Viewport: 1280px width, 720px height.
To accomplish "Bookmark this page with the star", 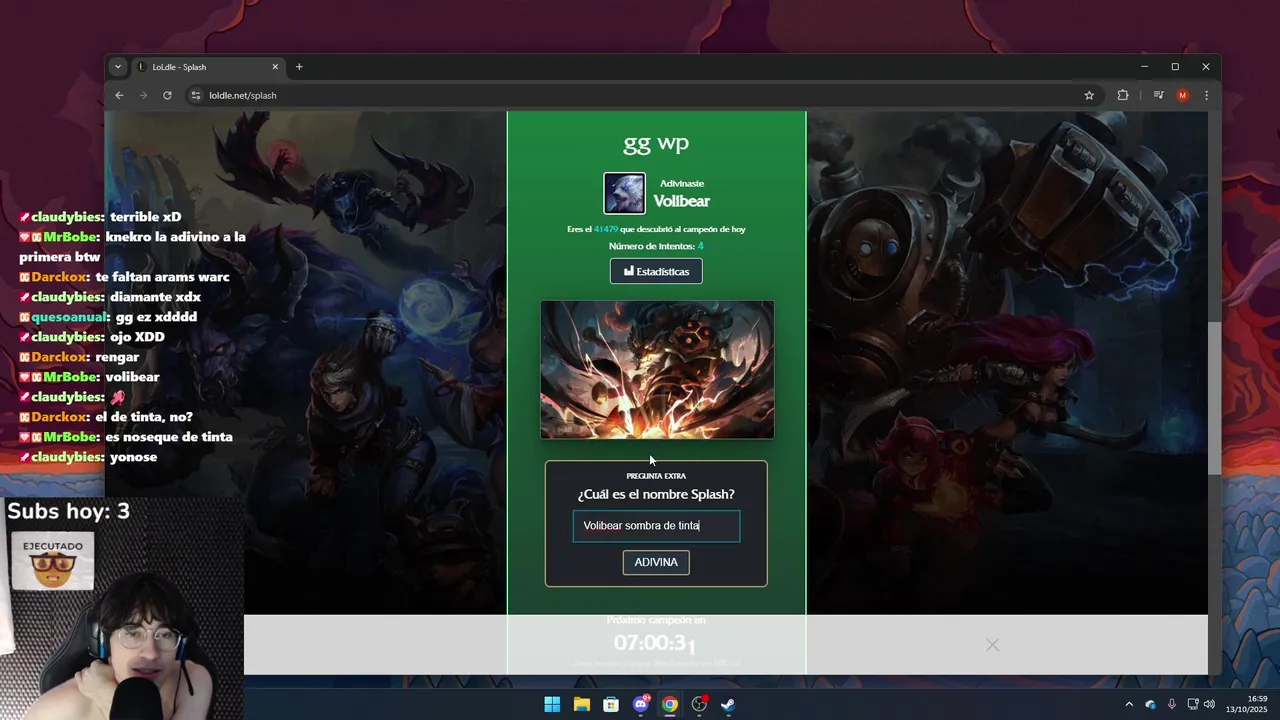I will (1089, 95).
